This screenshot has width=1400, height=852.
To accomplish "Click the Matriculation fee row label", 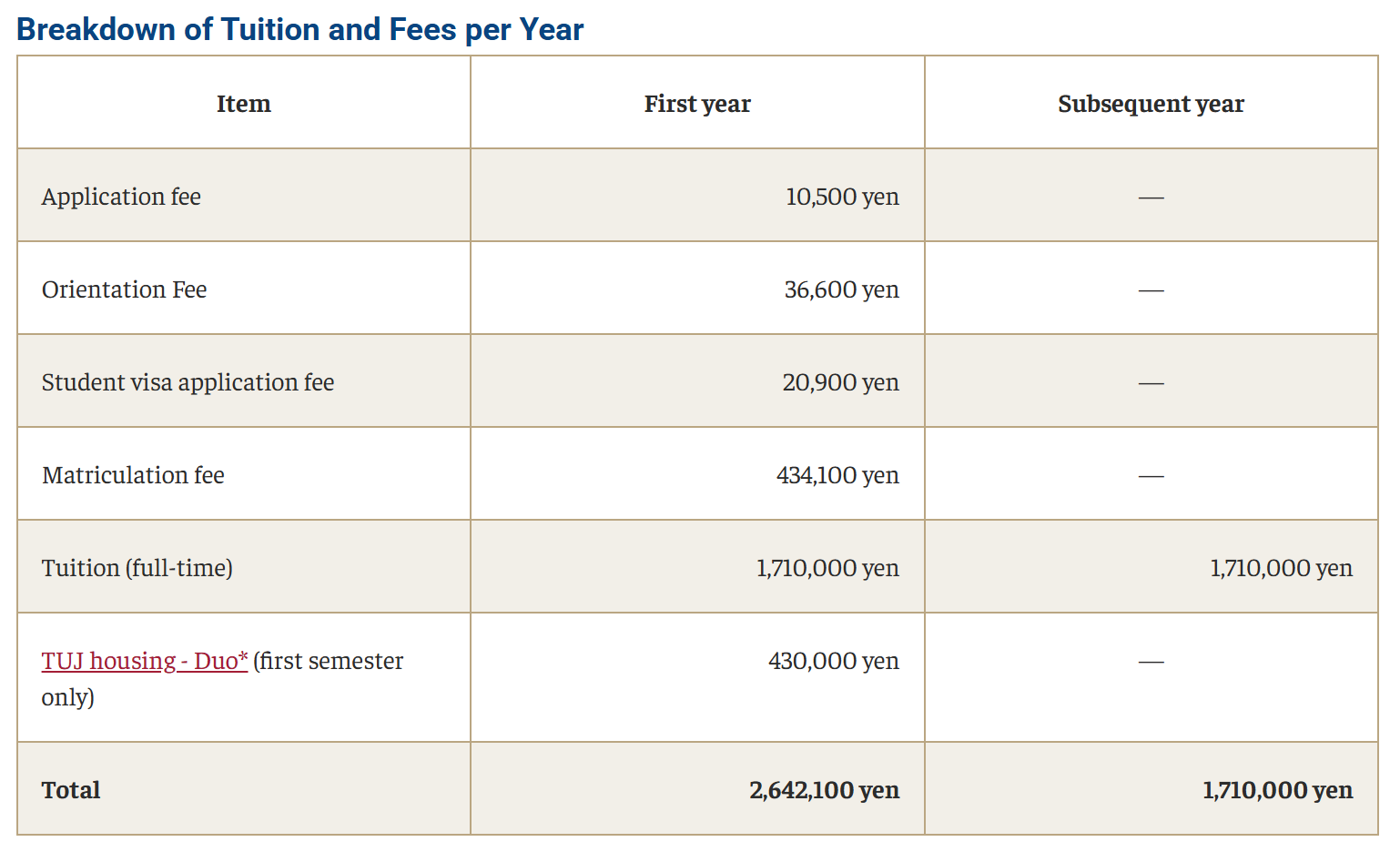I will pyautogui.click(x=133, y=475).
